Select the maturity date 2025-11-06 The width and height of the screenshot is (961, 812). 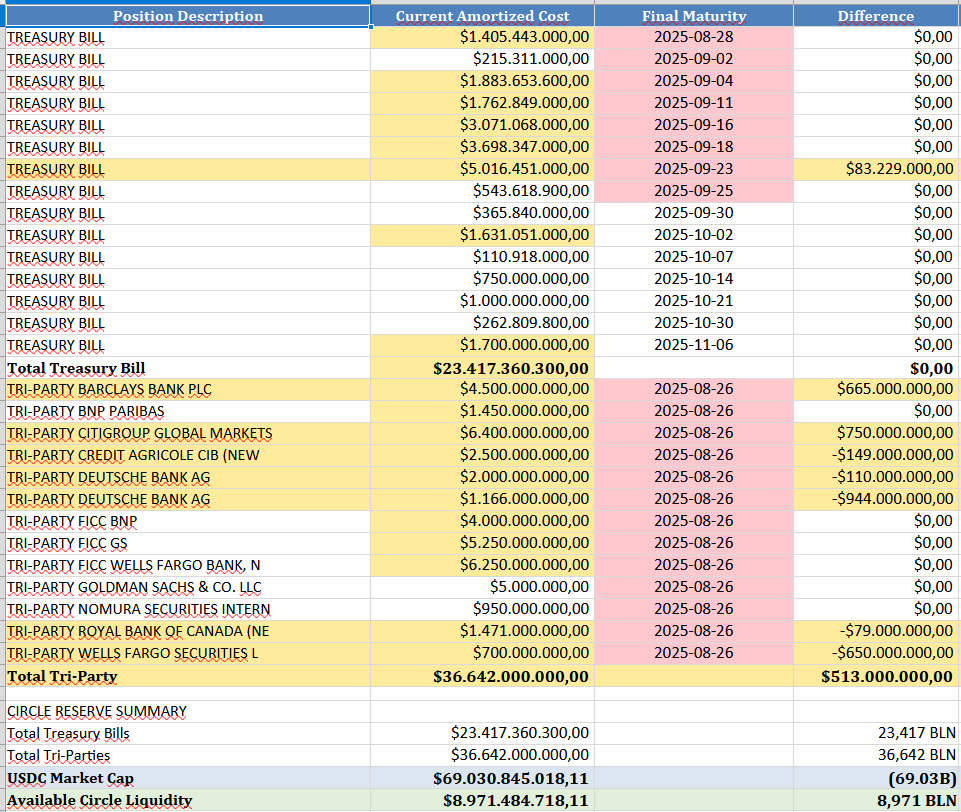694,346
